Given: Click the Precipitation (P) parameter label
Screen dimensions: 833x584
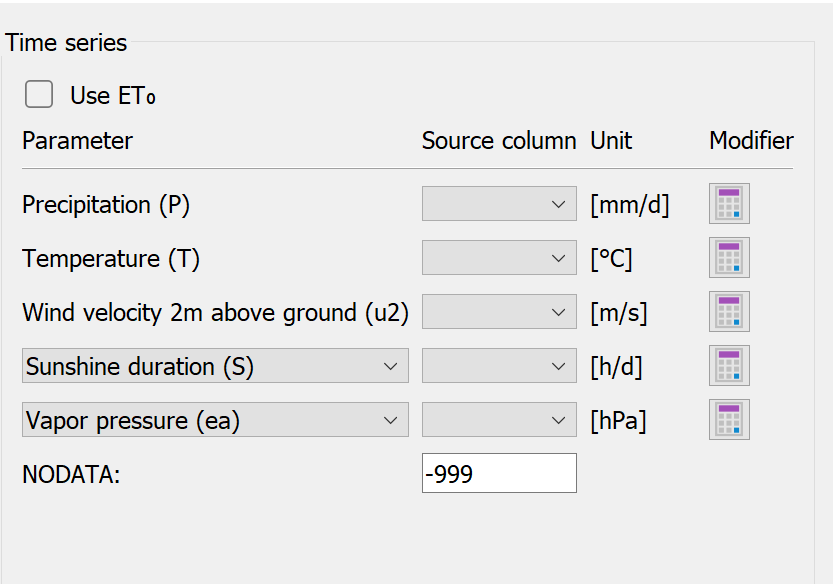Looking at the screenshot, I should tap(106, 205).
